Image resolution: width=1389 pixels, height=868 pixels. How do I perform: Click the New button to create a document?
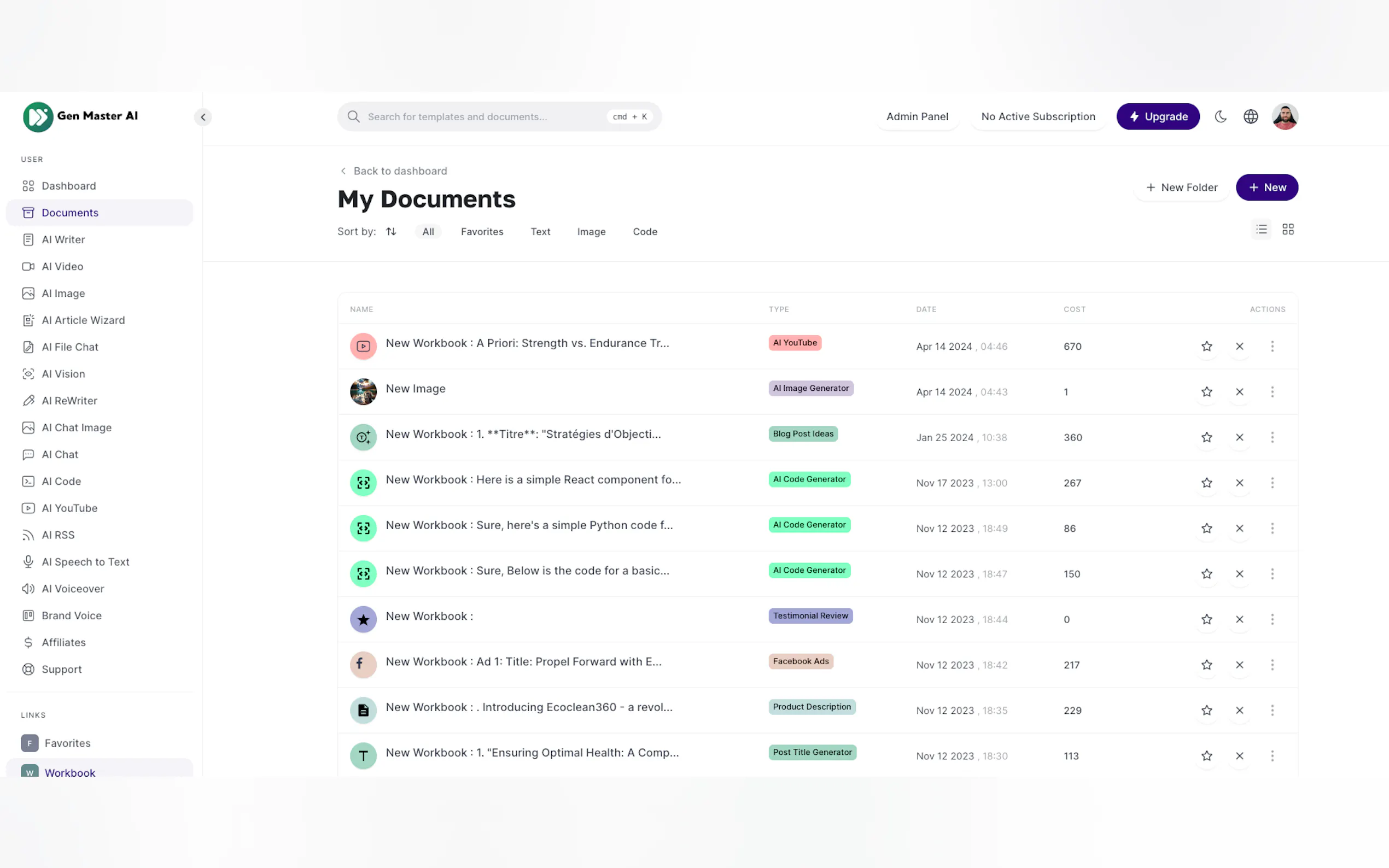coord(1267,187)
